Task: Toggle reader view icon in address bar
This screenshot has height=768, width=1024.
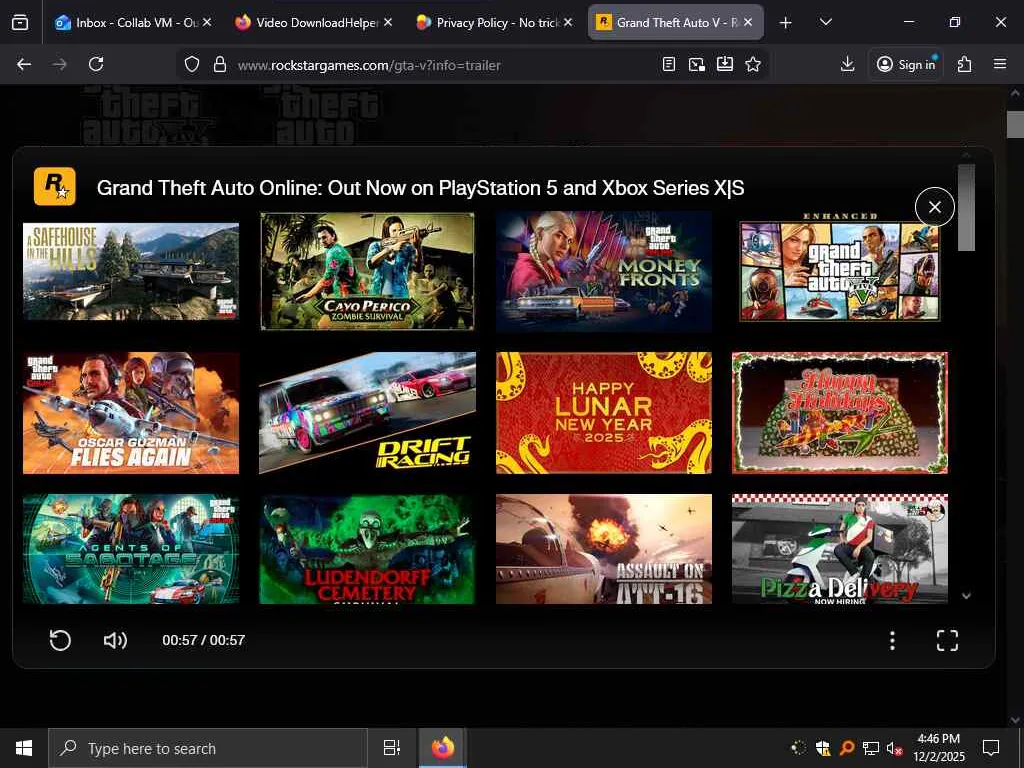Action: (669, 64)
